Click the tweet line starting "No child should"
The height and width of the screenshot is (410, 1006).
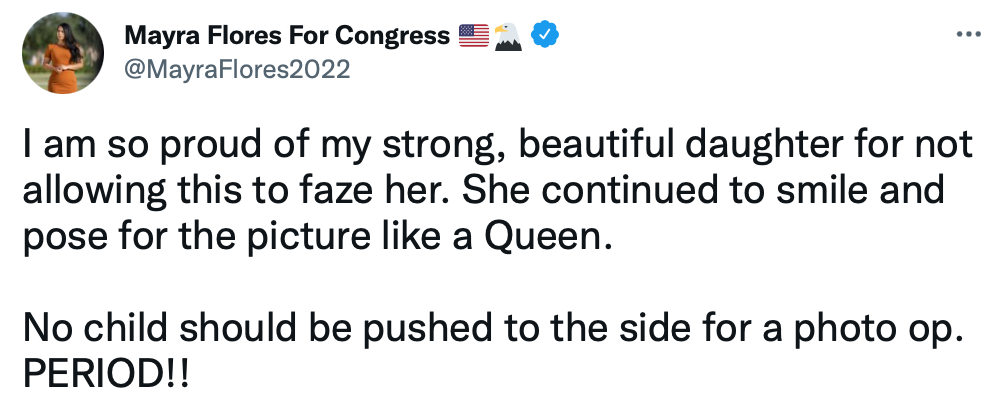(493, 330)
